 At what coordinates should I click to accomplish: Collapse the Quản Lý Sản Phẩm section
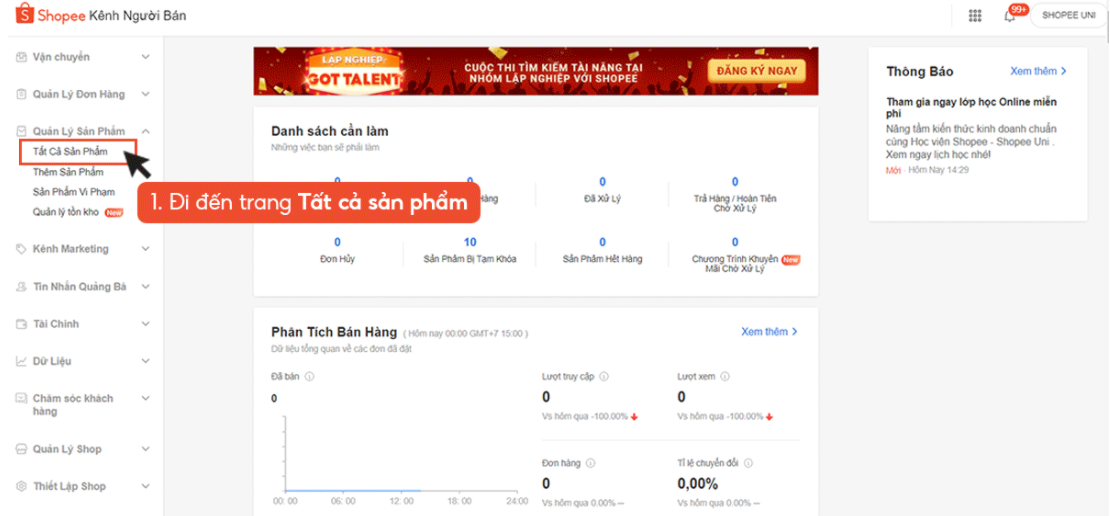pos(145,131)
